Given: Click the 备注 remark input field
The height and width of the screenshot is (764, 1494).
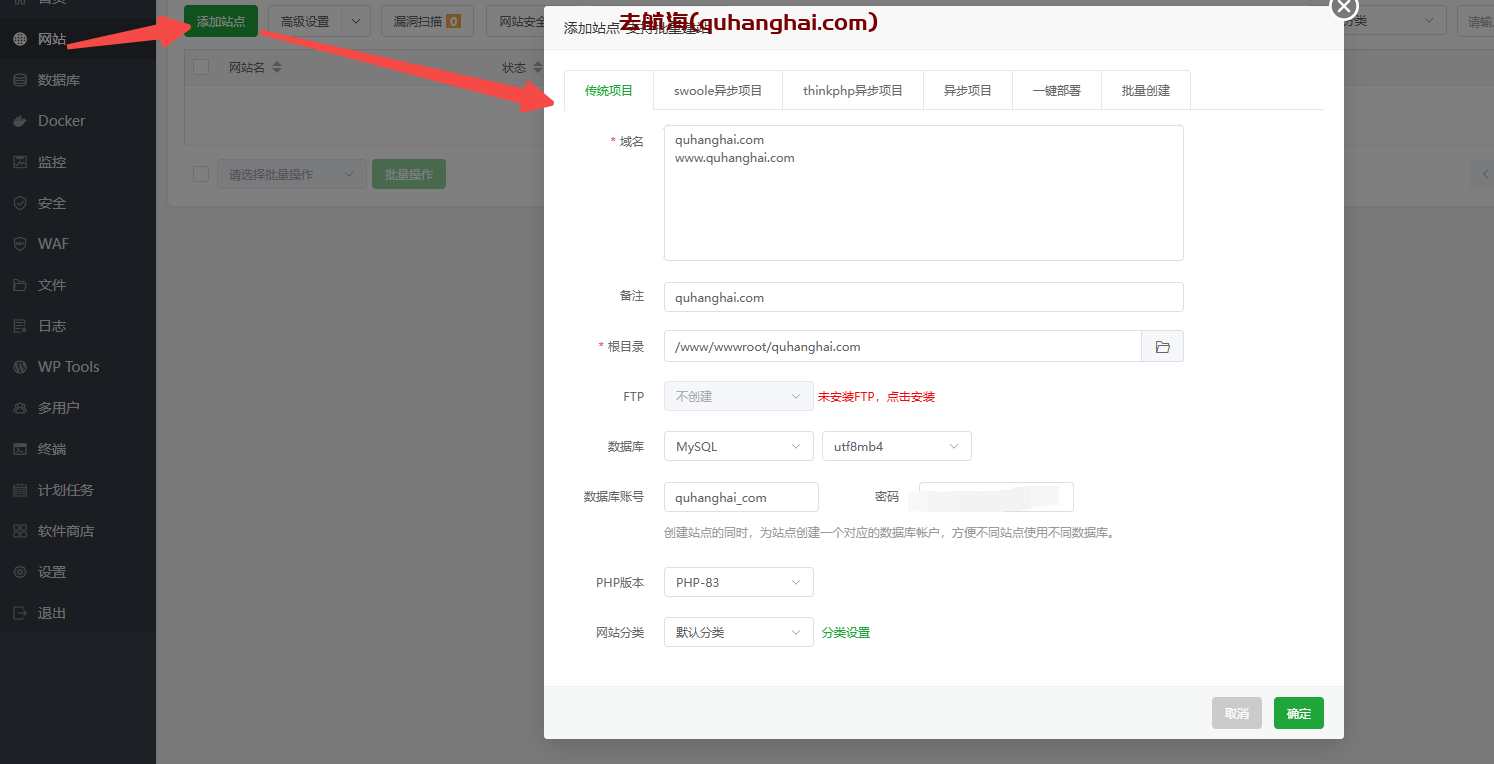Looking at the screenshot, I should pyautogui.click(x=923, y=297).
